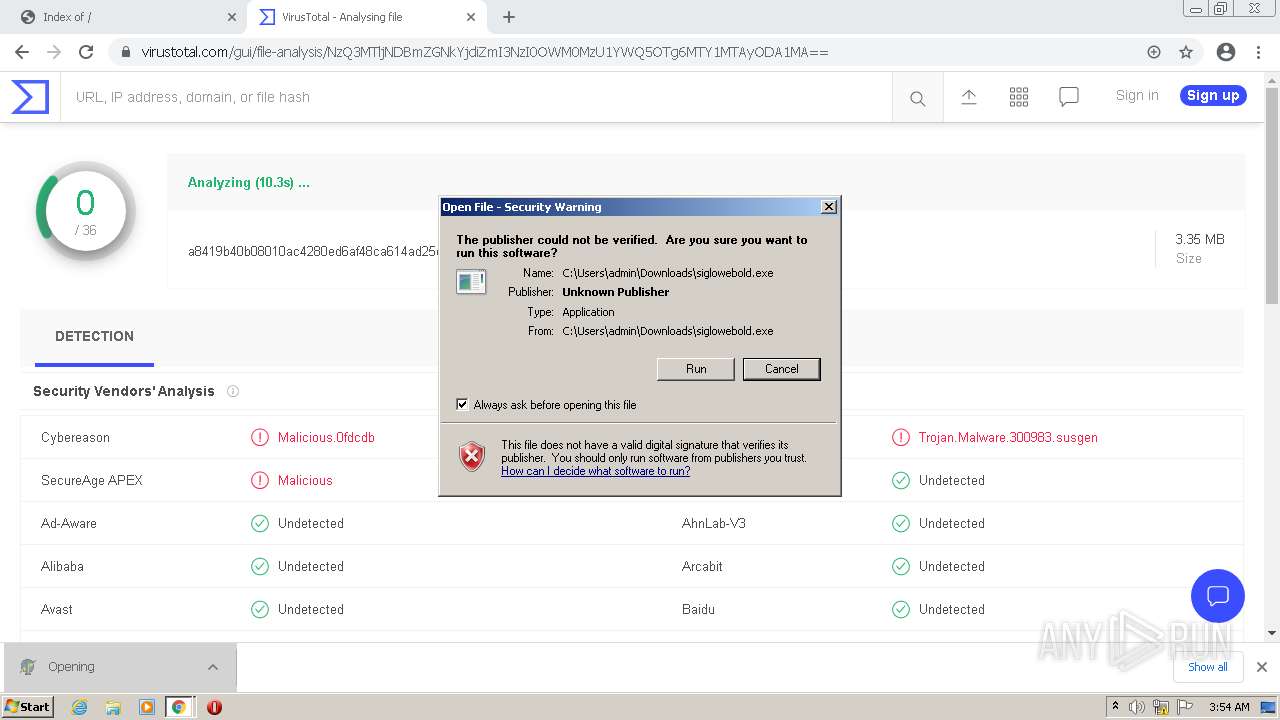The image size is (1280, 720).
Task: Open the Start menu
Action: (28, 707)
